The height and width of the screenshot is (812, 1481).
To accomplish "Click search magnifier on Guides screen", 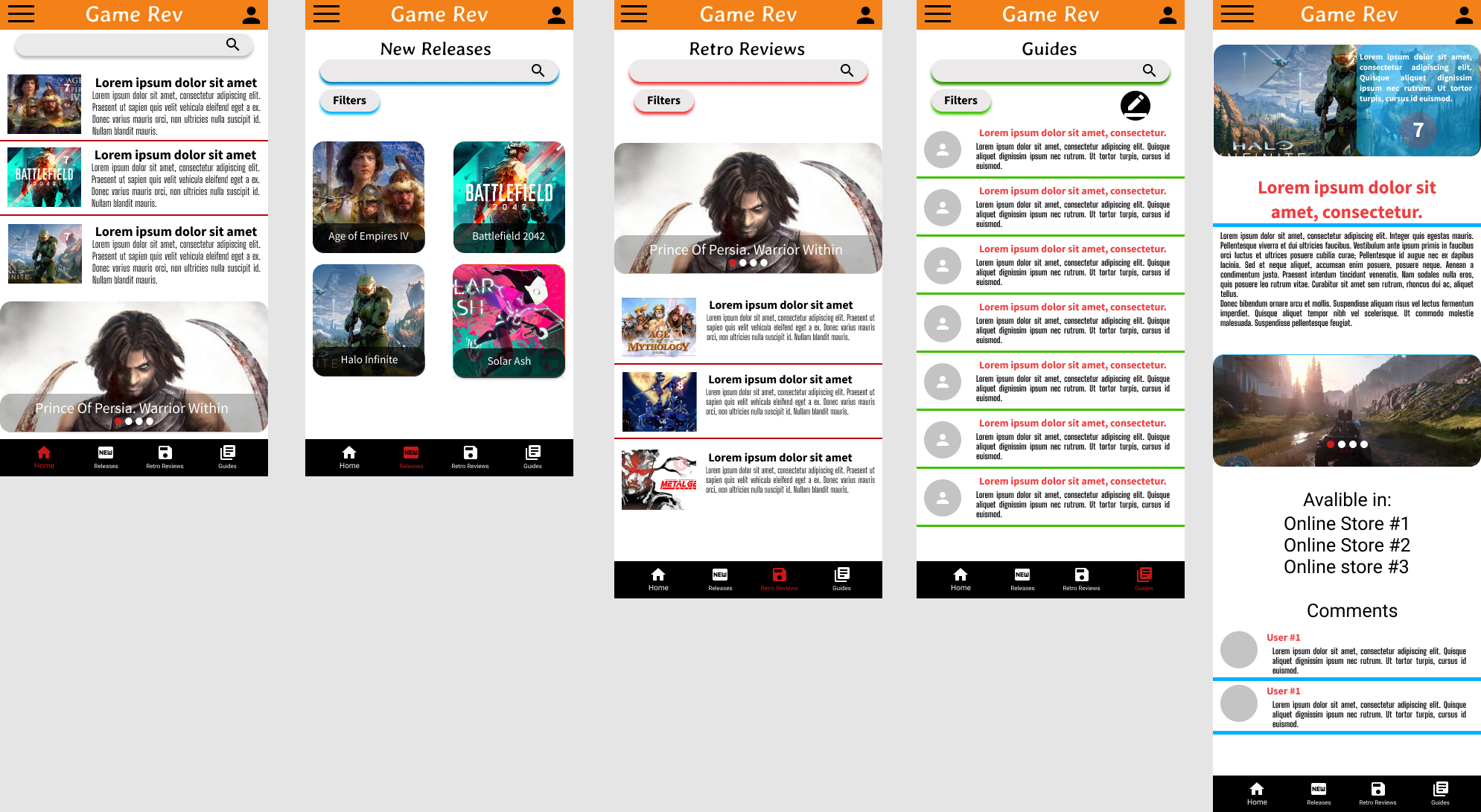I will (x=1149, y=71).
